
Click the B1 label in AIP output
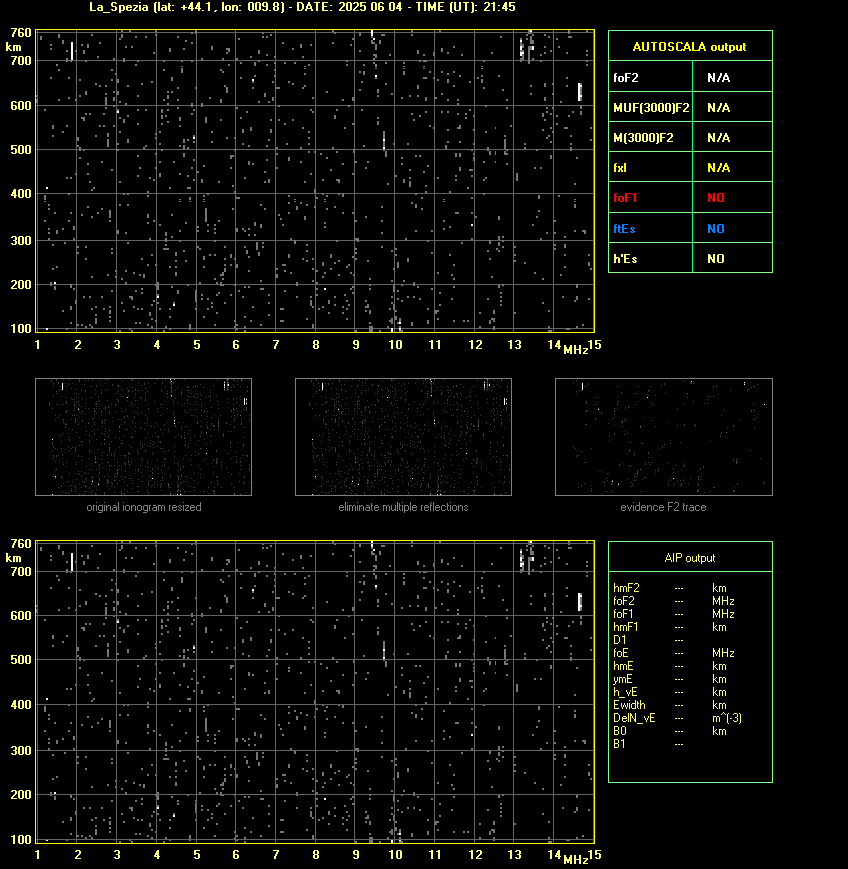point(619,744)
